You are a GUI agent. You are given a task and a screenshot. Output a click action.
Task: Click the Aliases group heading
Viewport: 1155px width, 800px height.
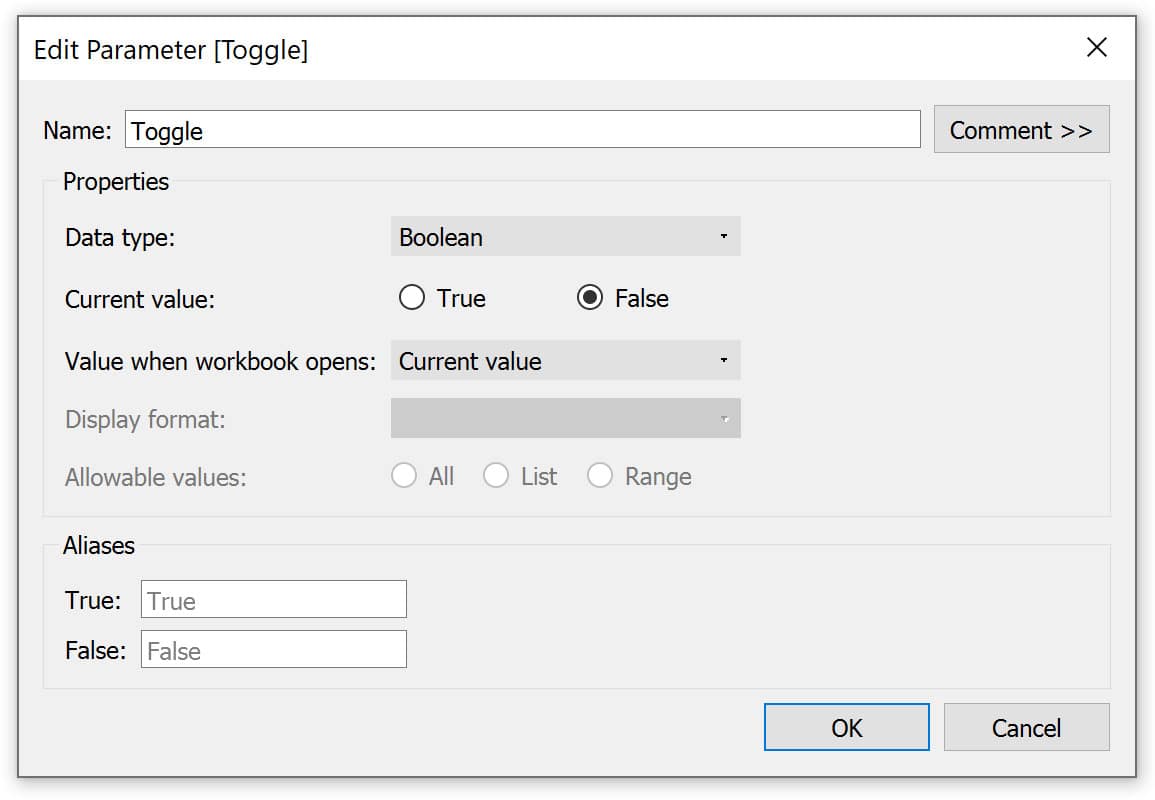(99, 546)
